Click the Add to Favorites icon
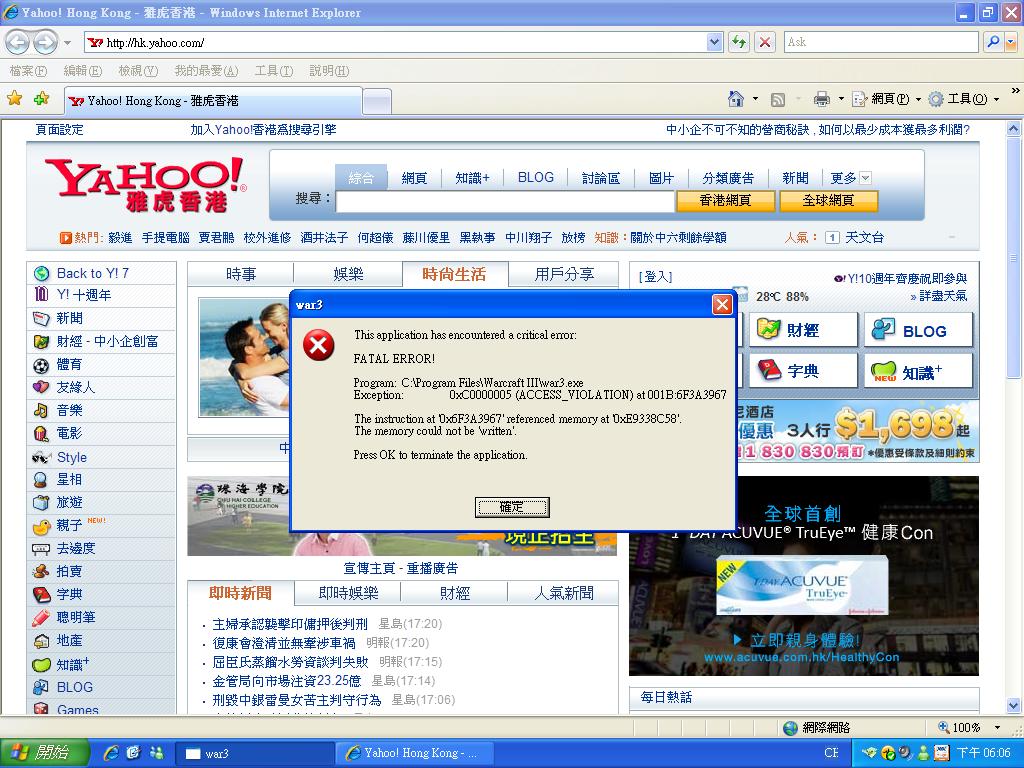Viewport: 1024px width, 768px height. pyautogui.click(x=42, y=99)
